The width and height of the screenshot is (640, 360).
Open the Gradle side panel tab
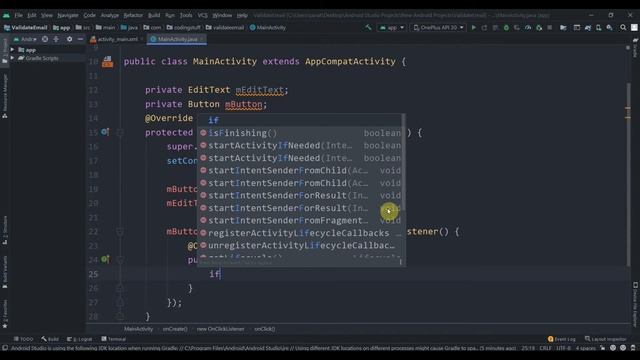click(635, 47)
